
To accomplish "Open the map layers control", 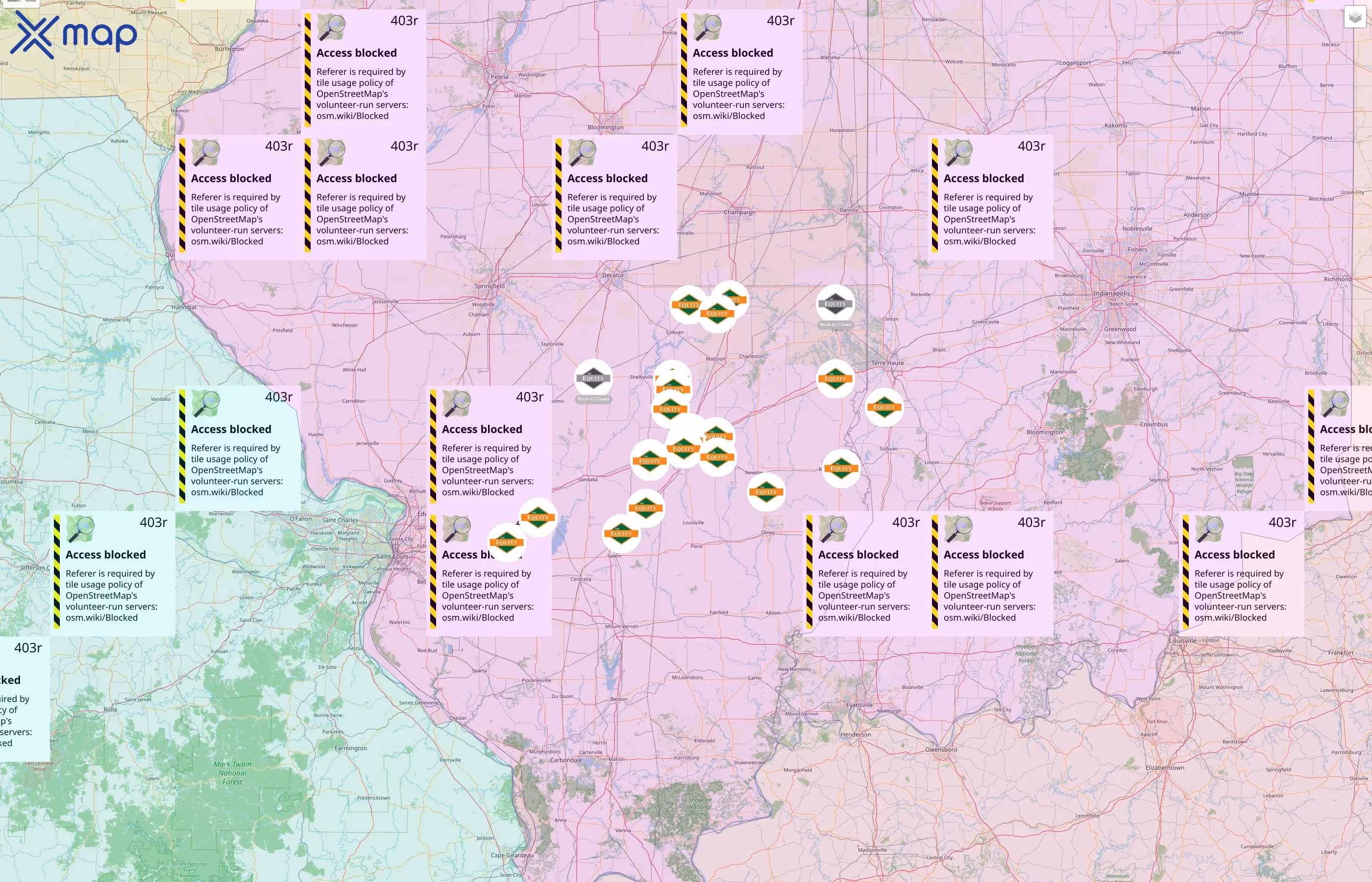I will [1355, 18].
